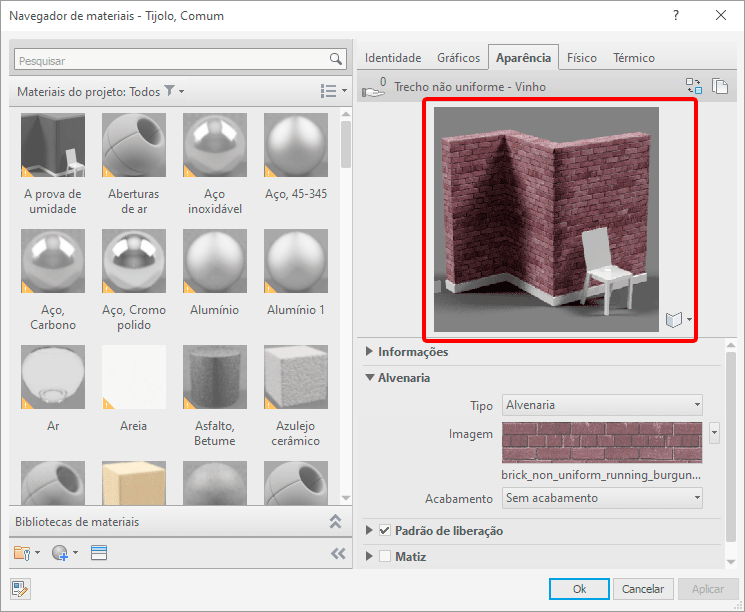745x612 pixels.
Task: Open the help question mark
Action: pyautogui.click(x=676, y=15)
